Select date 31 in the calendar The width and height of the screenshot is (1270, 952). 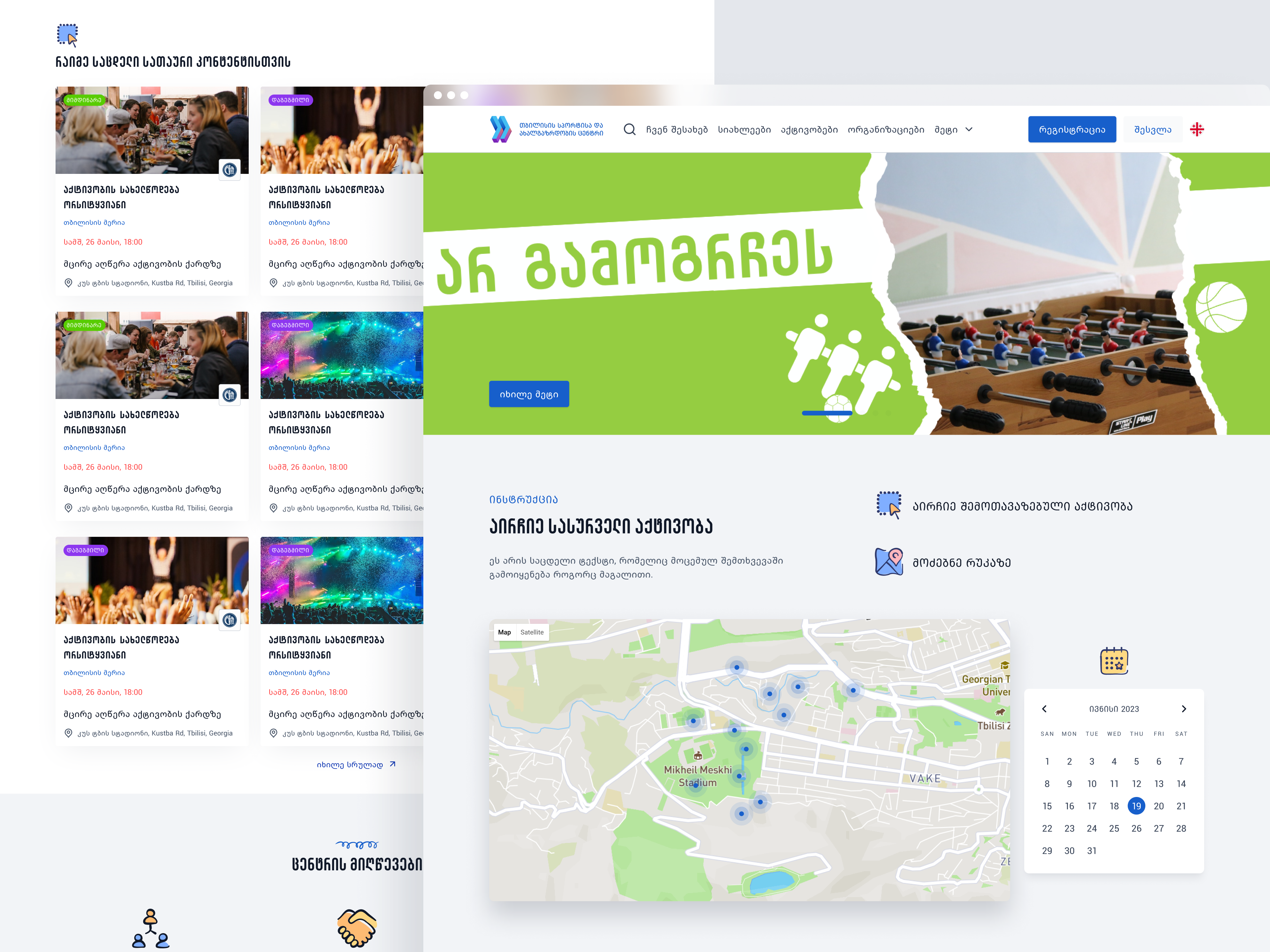[1091, 851]
